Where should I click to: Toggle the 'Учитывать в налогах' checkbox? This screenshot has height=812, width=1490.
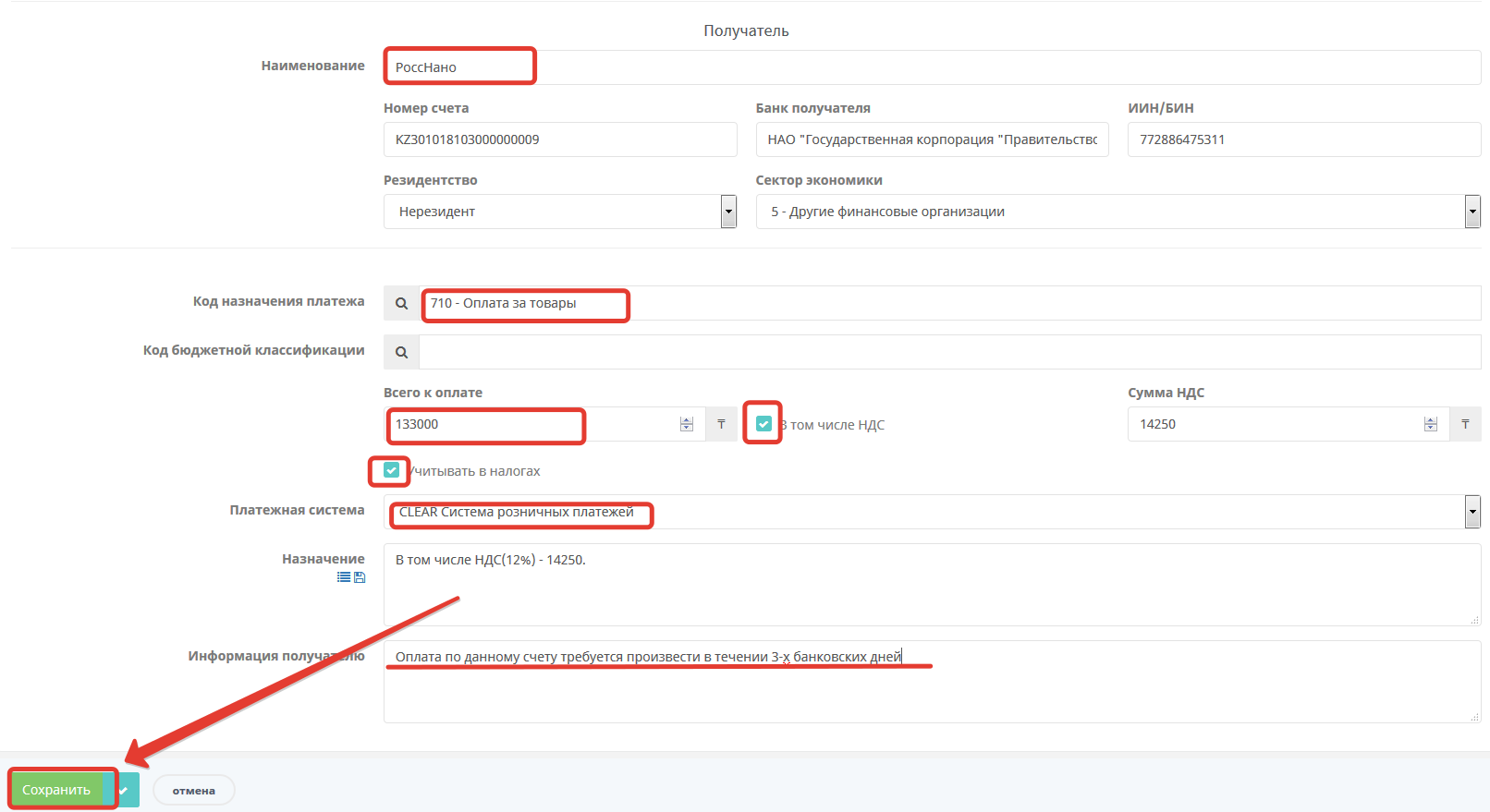click(392, 470)
